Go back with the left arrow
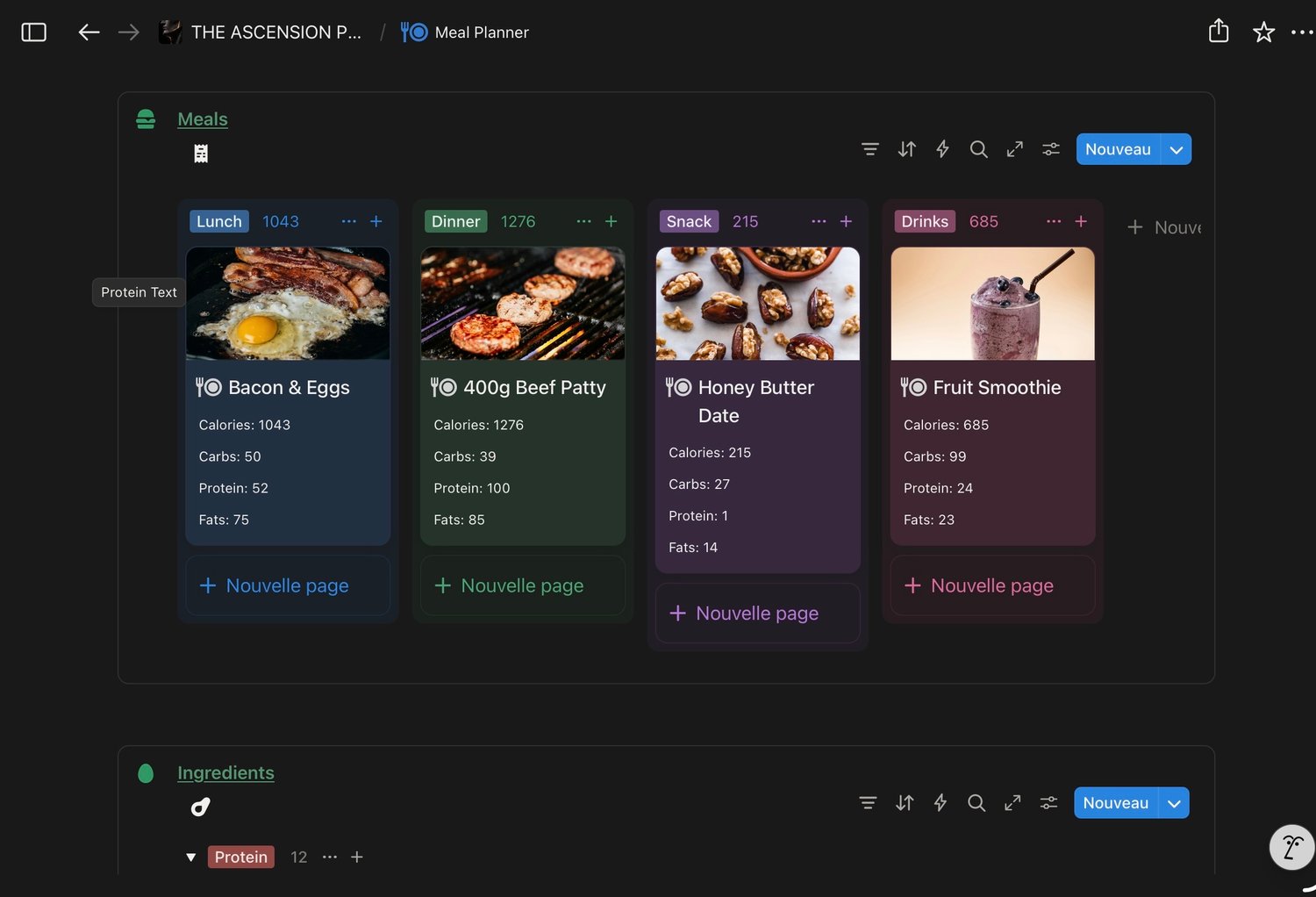 [89, 32]
